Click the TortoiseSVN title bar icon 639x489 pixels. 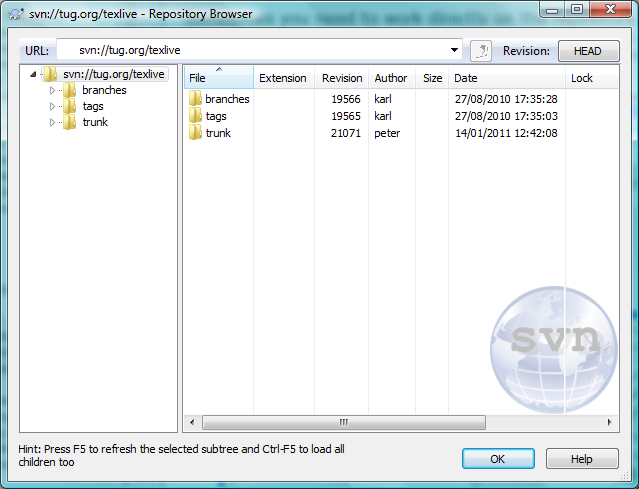[16, 14]
